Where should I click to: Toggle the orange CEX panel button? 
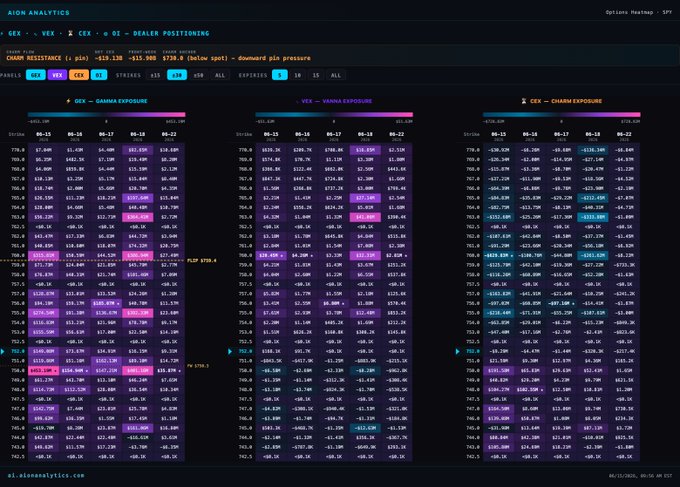(x=78, y=75)
